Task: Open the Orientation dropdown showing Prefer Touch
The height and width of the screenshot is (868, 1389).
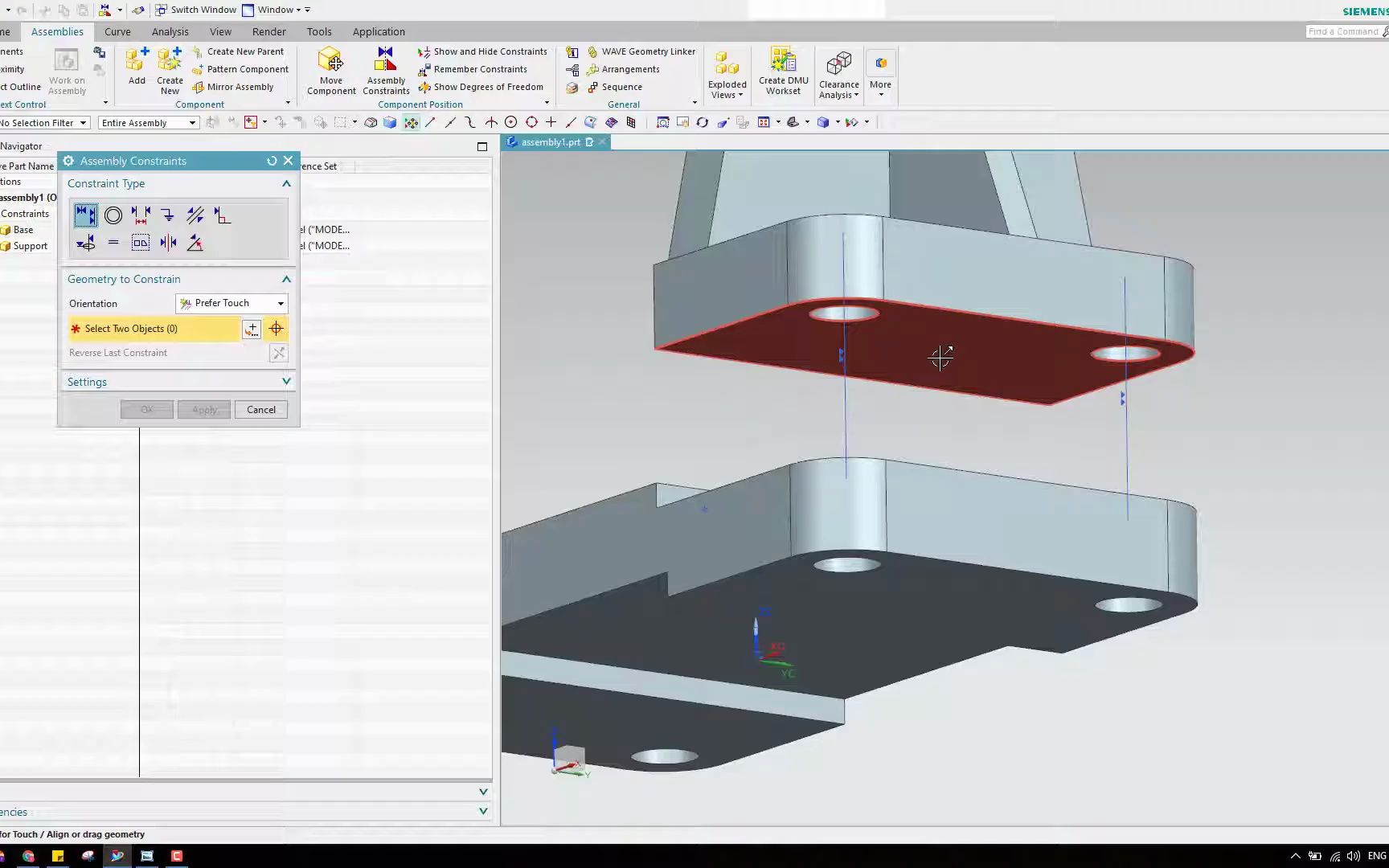Action: point(231,303)
